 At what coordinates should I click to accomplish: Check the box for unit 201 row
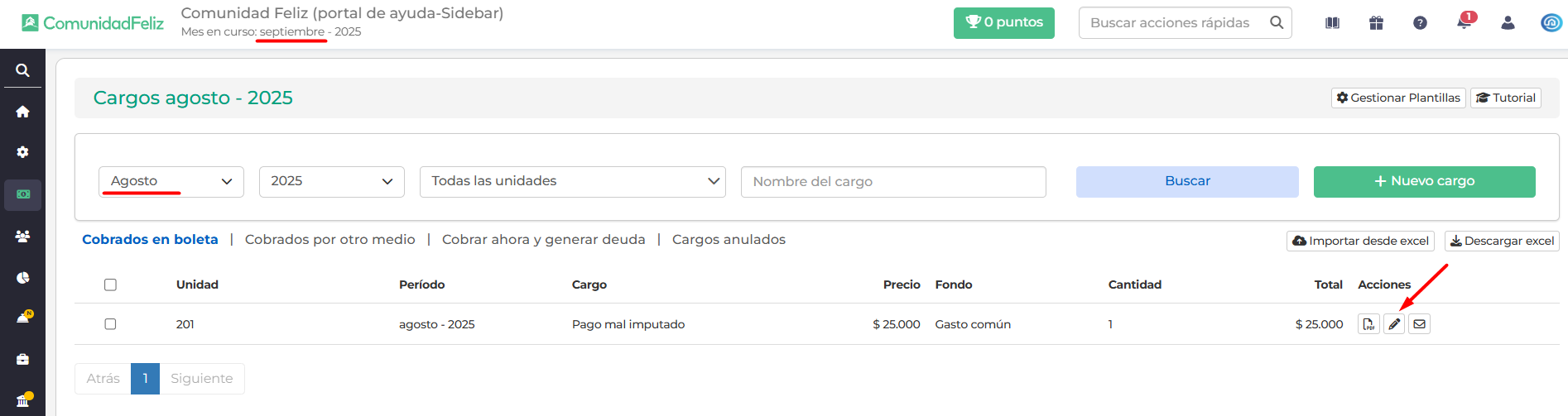[110, 324]
